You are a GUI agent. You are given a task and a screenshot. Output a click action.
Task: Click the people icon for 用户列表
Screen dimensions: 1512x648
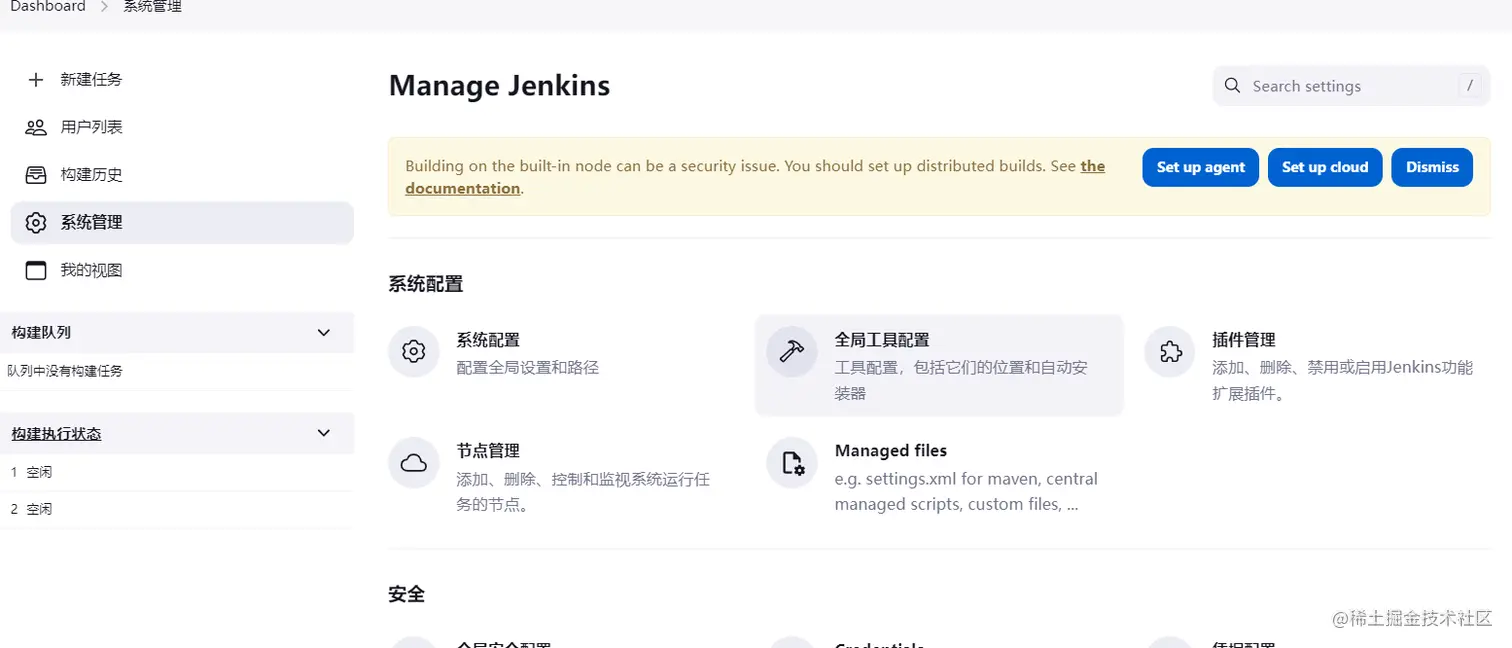point(36,127)
